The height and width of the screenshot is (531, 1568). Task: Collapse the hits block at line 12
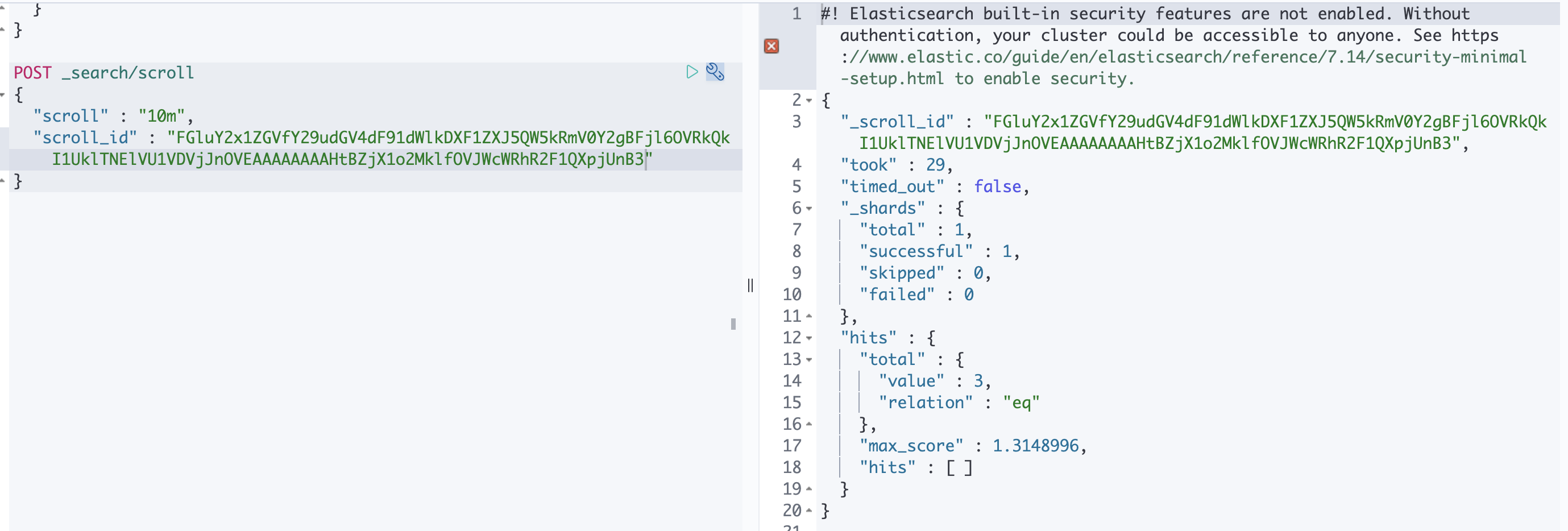(x=809, y=338)
